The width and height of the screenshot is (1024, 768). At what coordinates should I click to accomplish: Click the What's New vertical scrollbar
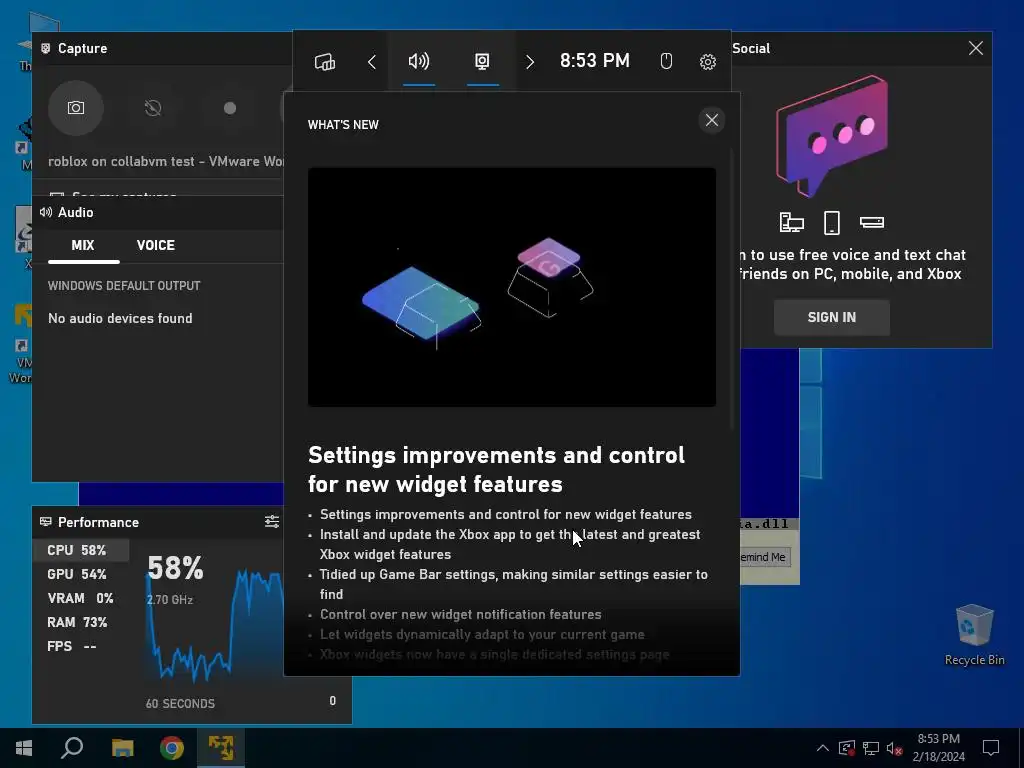[731, 287]
